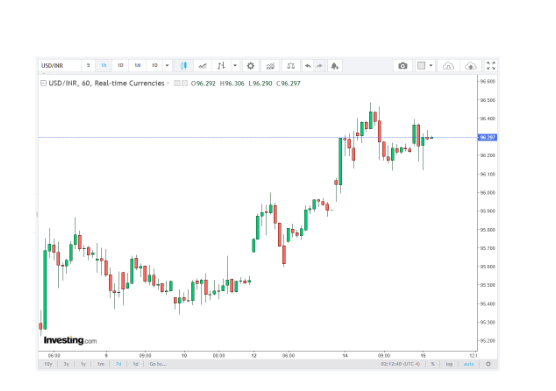Collapse the USD/INR legend with the minus box
This screenshot has height=391, width=556.
click(43, 83)
